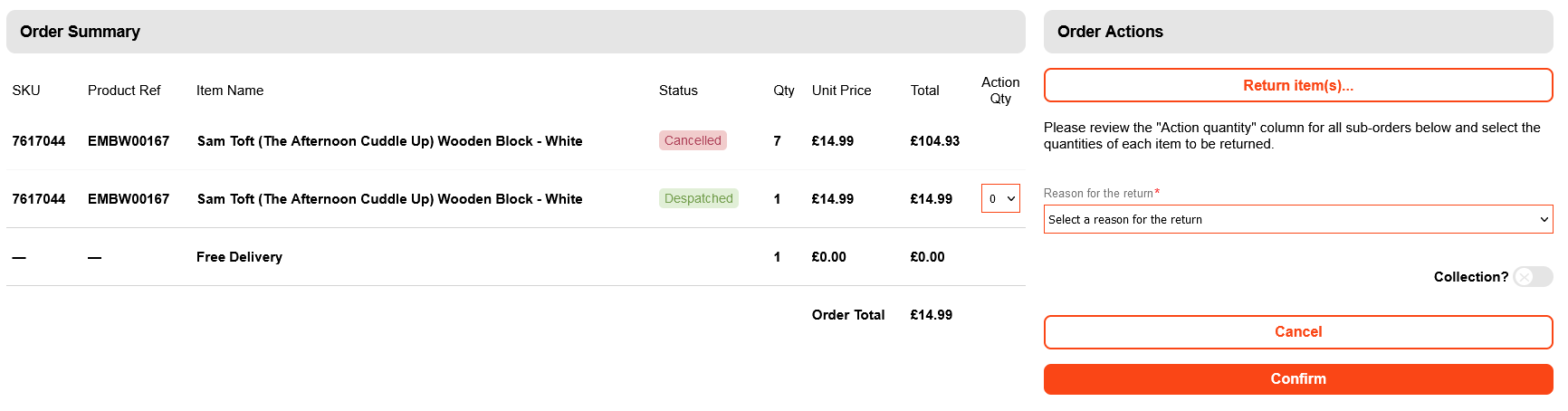The image size is (1568, 411).
Task: Click the Cancelled status badge
Action: 693,141
